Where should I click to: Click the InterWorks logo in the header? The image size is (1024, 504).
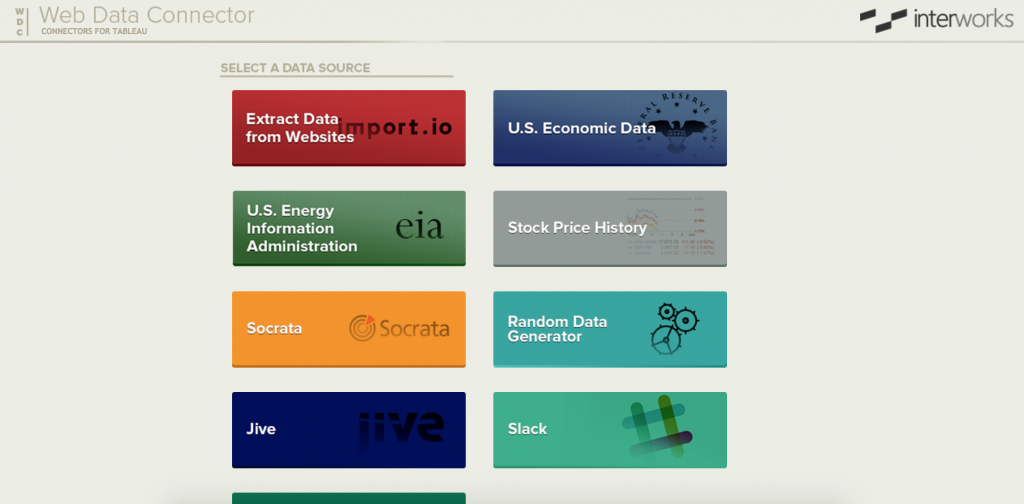[936, 19]
